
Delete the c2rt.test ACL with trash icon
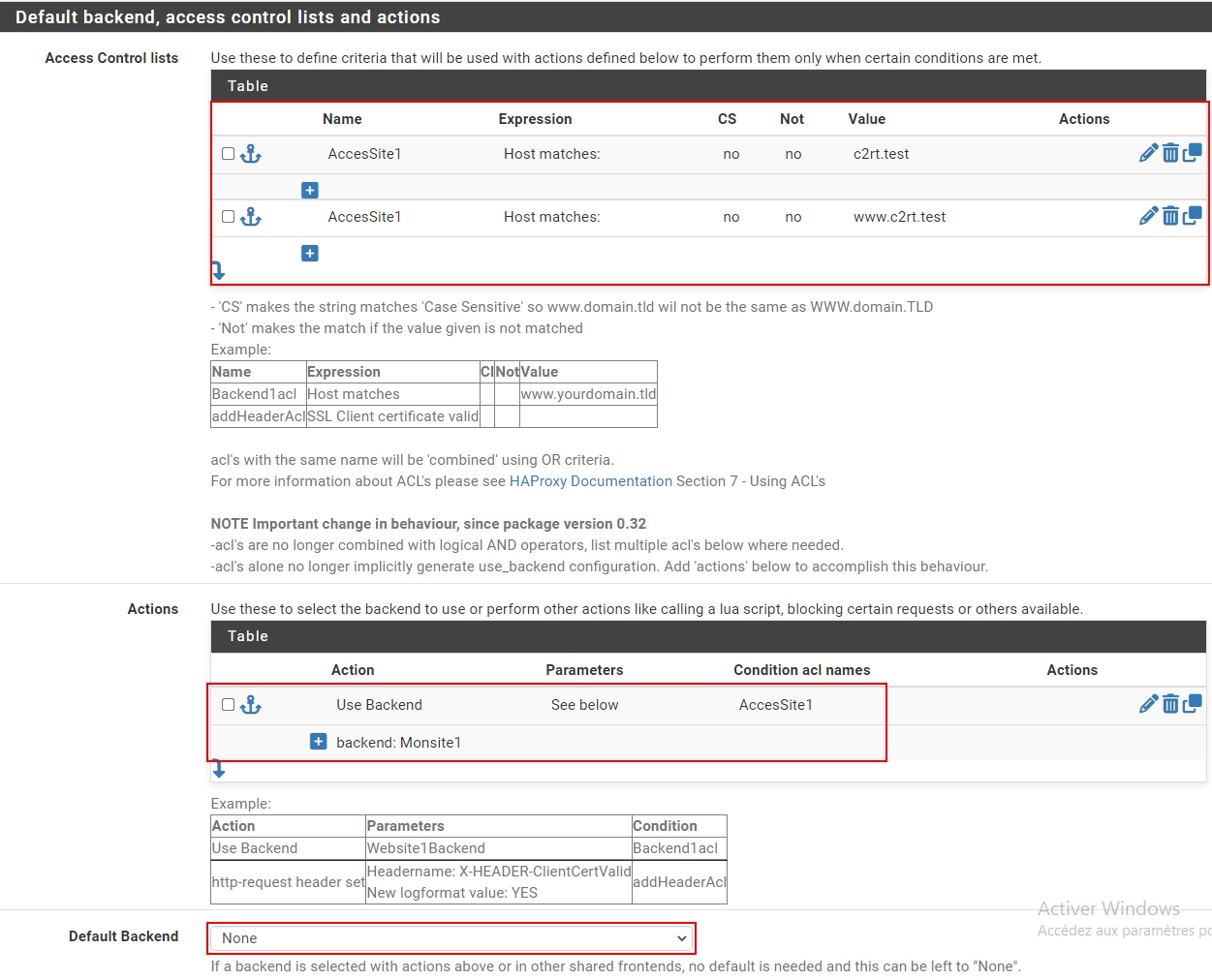(x=1170, y=153)
